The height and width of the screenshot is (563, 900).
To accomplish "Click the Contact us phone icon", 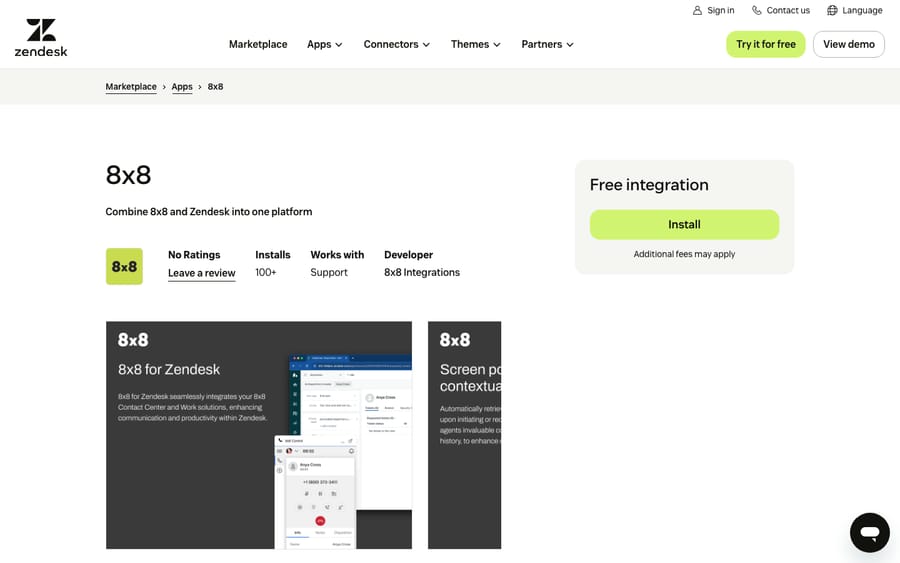I will (x=757, y=10).
